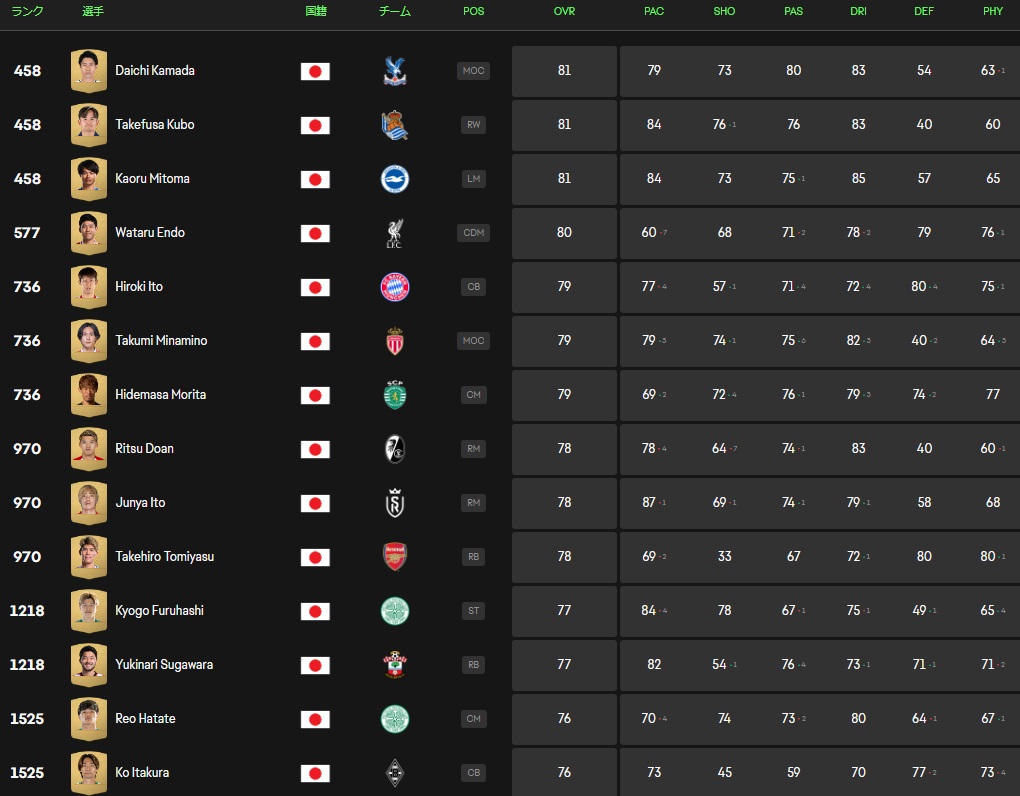Click the Brighton crest in Mitoma's row
1020x796 pixels.
point(395,179)
